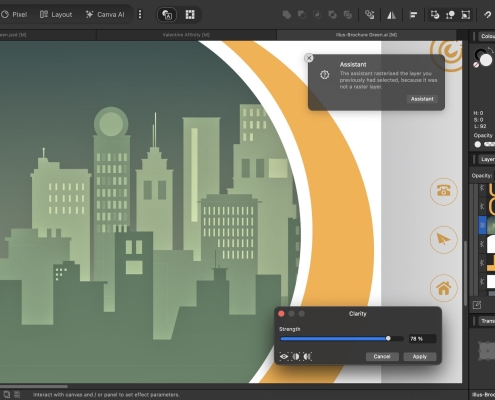Click the Insert on top icon
The width and height of the screenshot is (495, 400).
pos(450,15)
